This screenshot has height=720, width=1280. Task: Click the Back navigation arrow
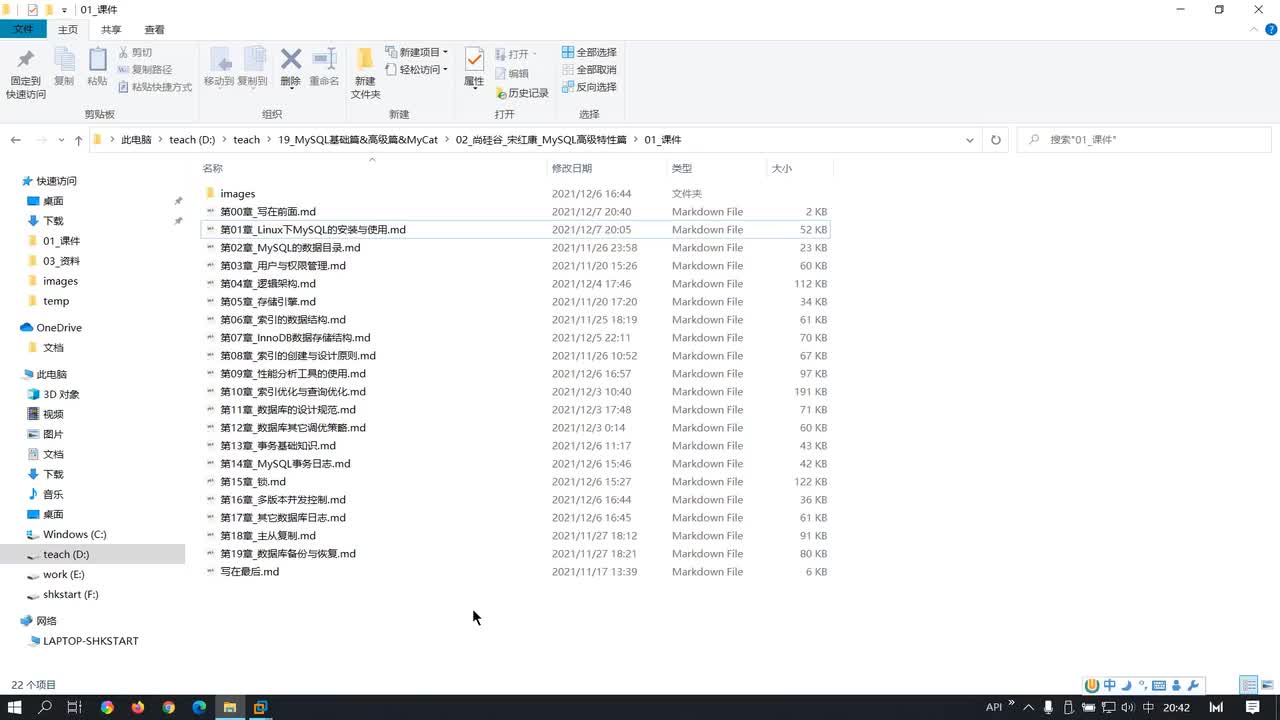point(16,140)
